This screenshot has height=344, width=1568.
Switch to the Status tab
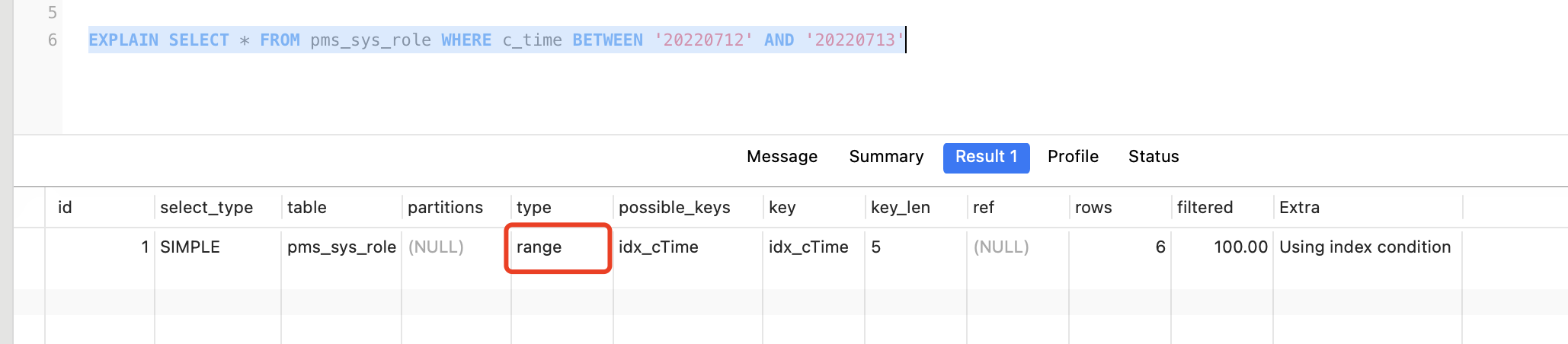[1154, 157]
